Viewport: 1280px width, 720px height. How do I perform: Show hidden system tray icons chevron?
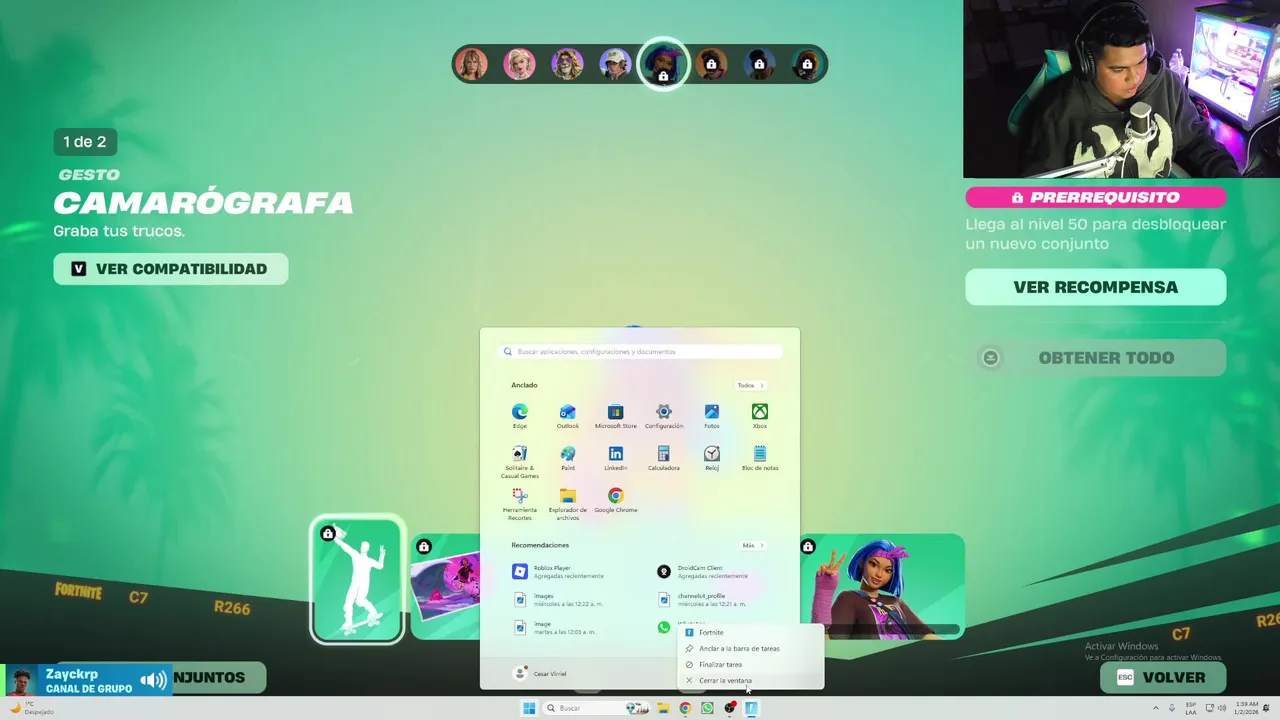pyautogui.click(x=1156, y=708)
